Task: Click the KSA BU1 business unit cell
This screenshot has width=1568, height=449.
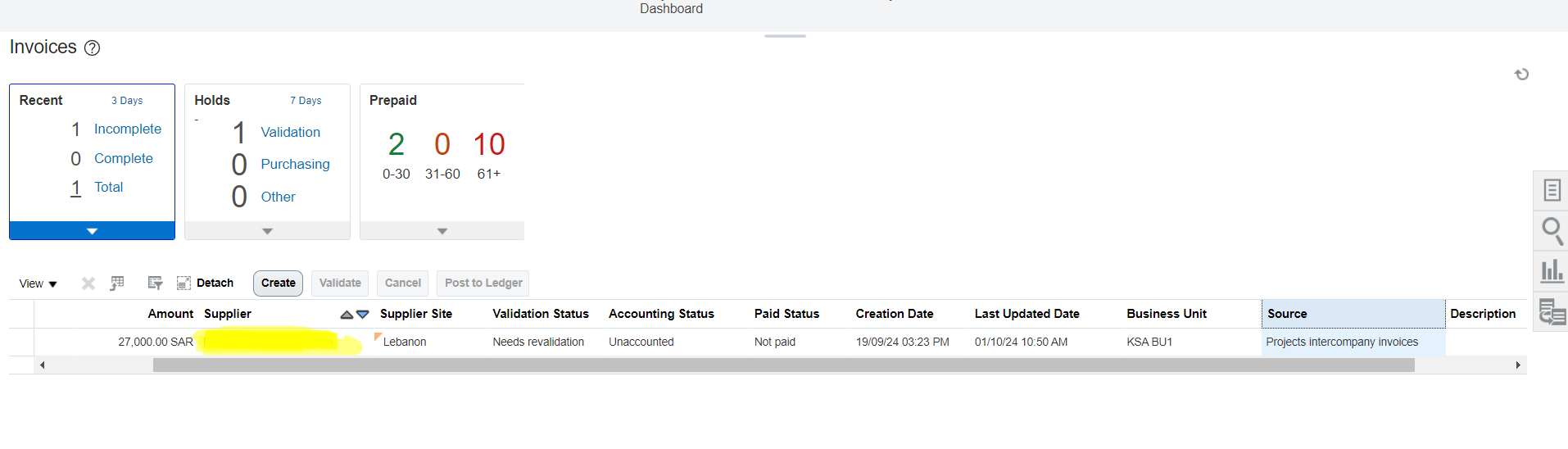Action: [x=1149, y=342]
